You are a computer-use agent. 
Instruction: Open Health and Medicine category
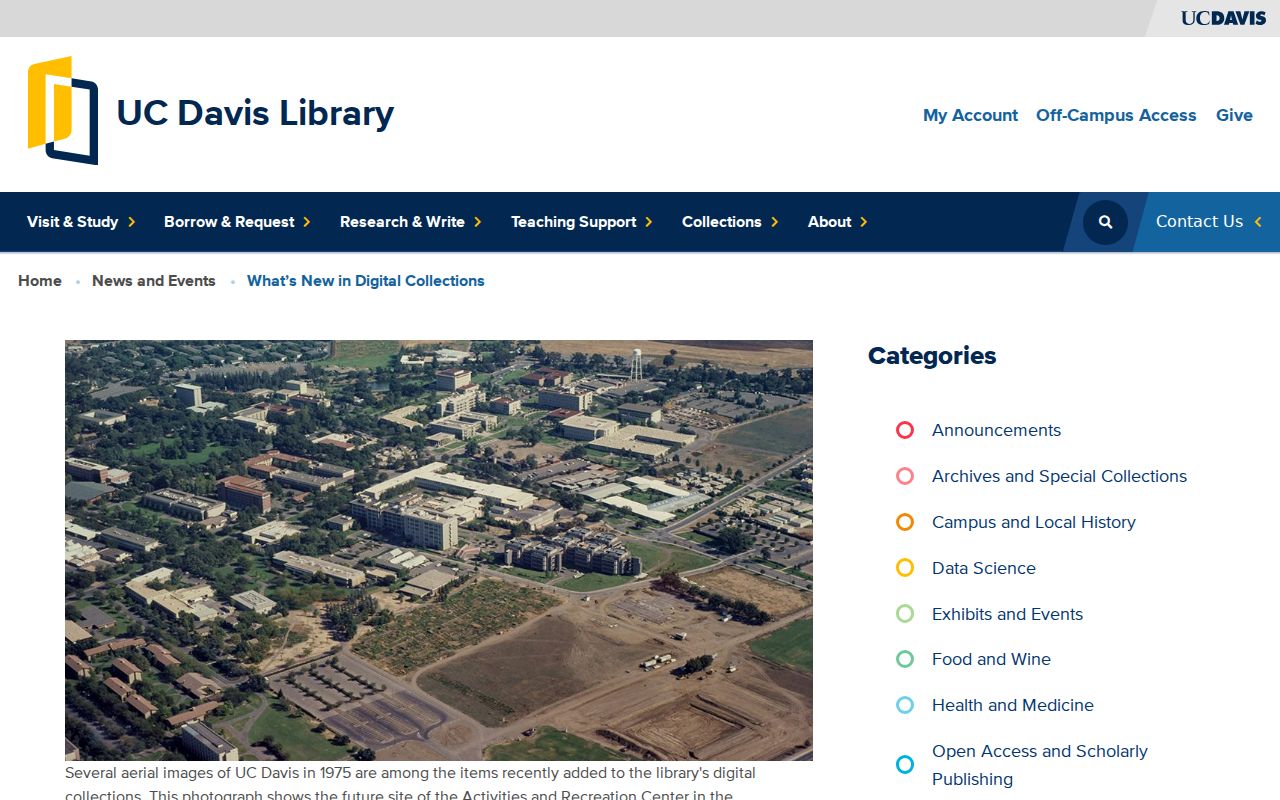pyautogui.click(x=1013, y=705)
